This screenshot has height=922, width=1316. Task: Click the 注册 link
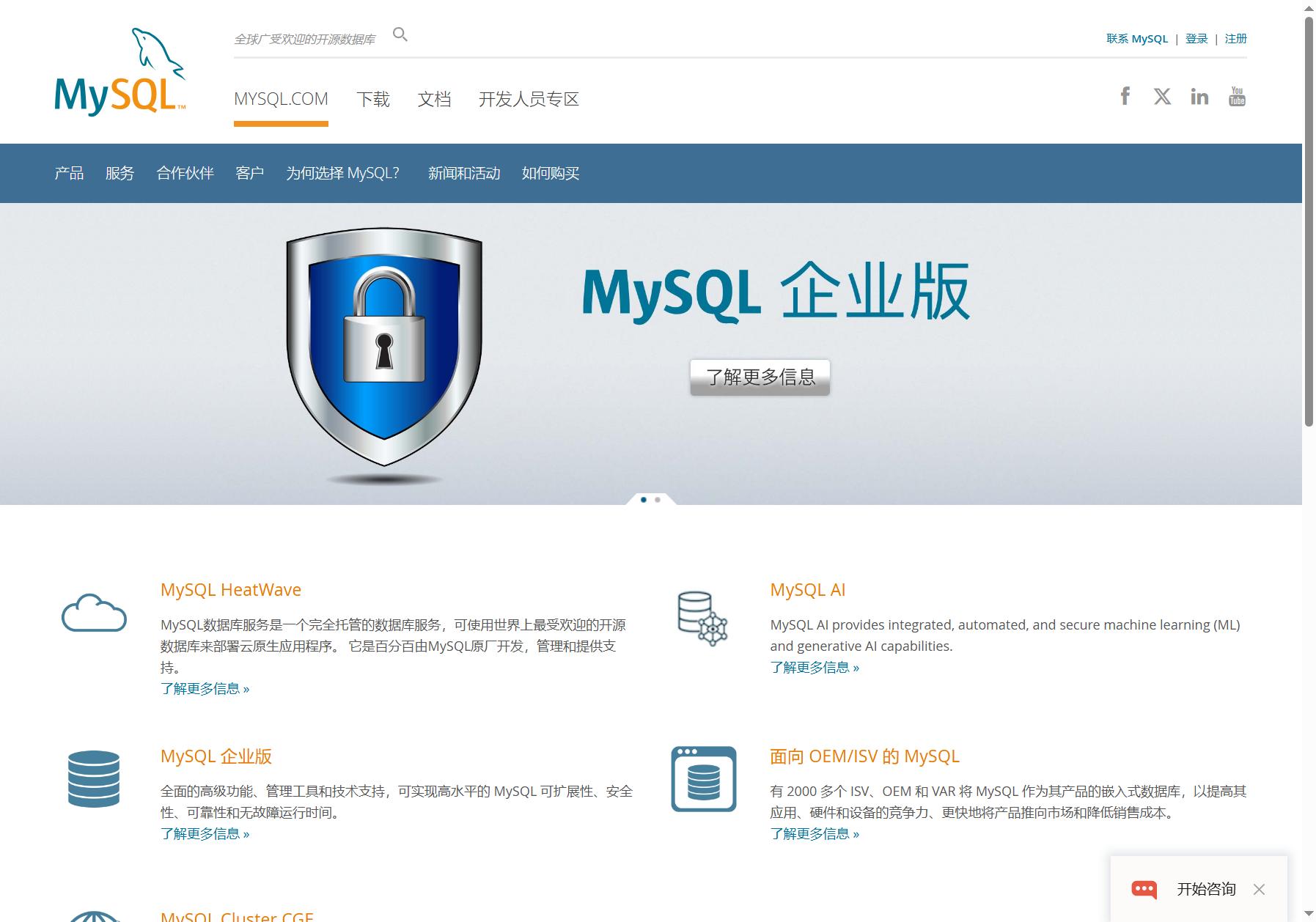point(1236,39)
